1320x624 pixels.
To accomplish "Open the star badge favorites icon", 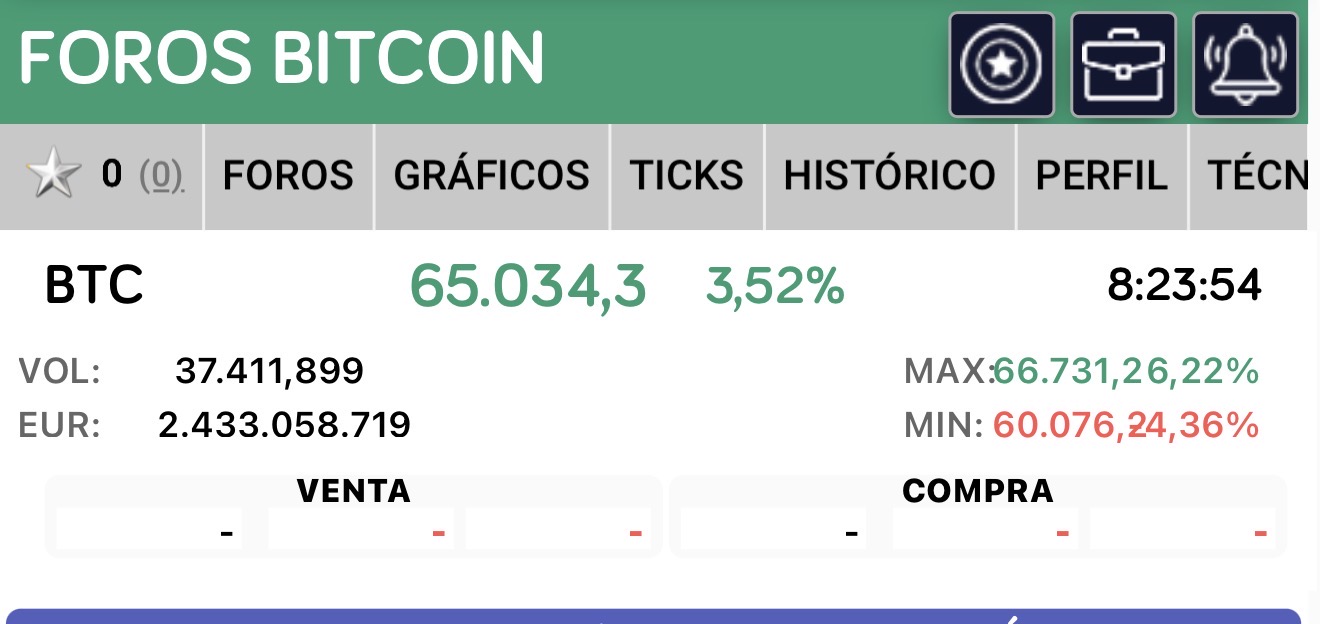I will 1002,65.
